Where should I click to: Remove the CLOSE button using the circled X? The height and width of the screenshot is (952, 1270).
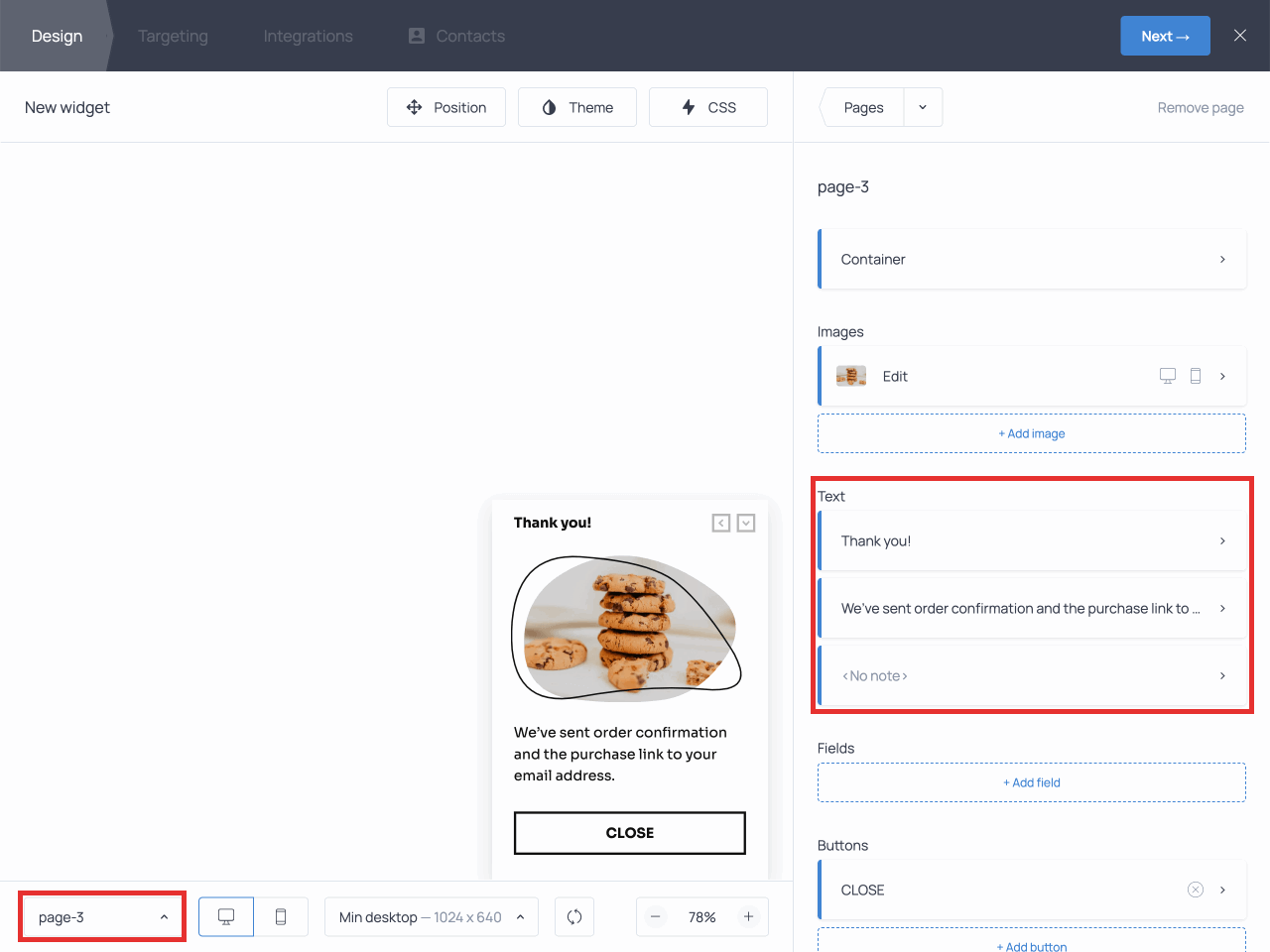tap(1195, 890)
